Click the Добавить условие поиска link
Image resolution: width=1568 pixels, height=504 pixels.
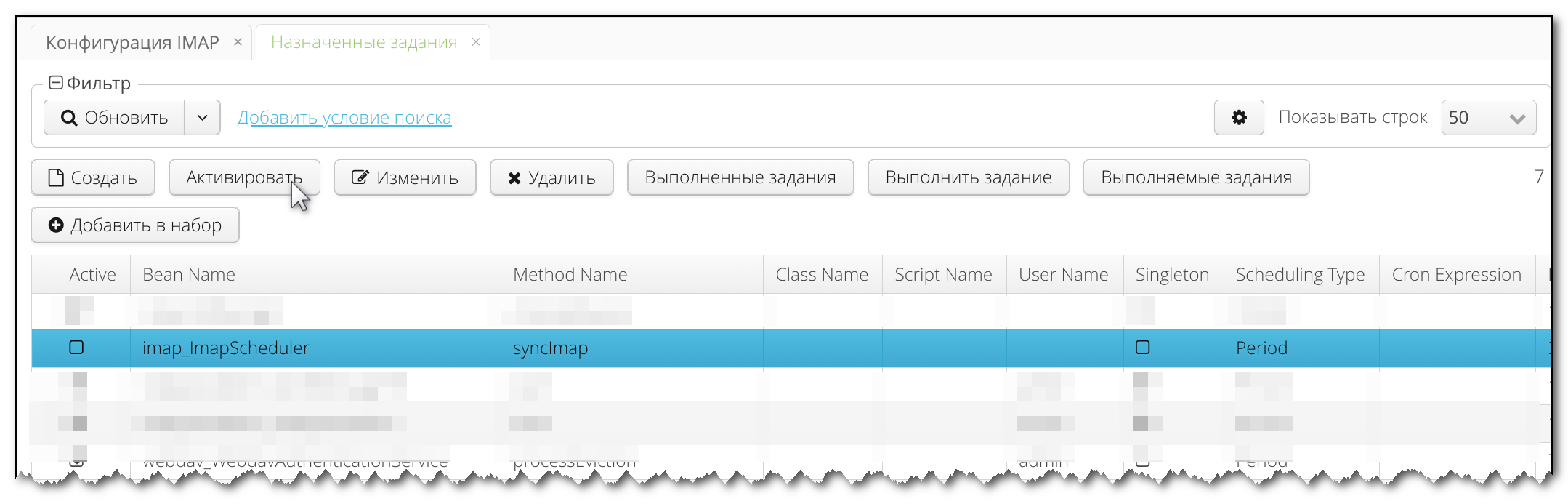click(x=344, y=118)
